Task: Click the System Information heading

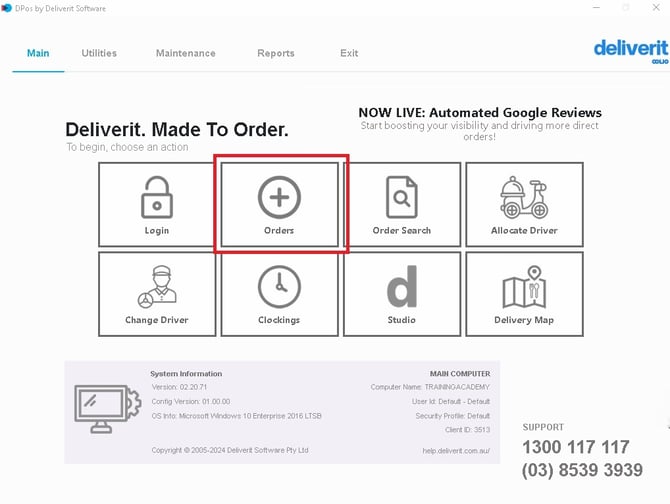Action: (x=186, y=374)
